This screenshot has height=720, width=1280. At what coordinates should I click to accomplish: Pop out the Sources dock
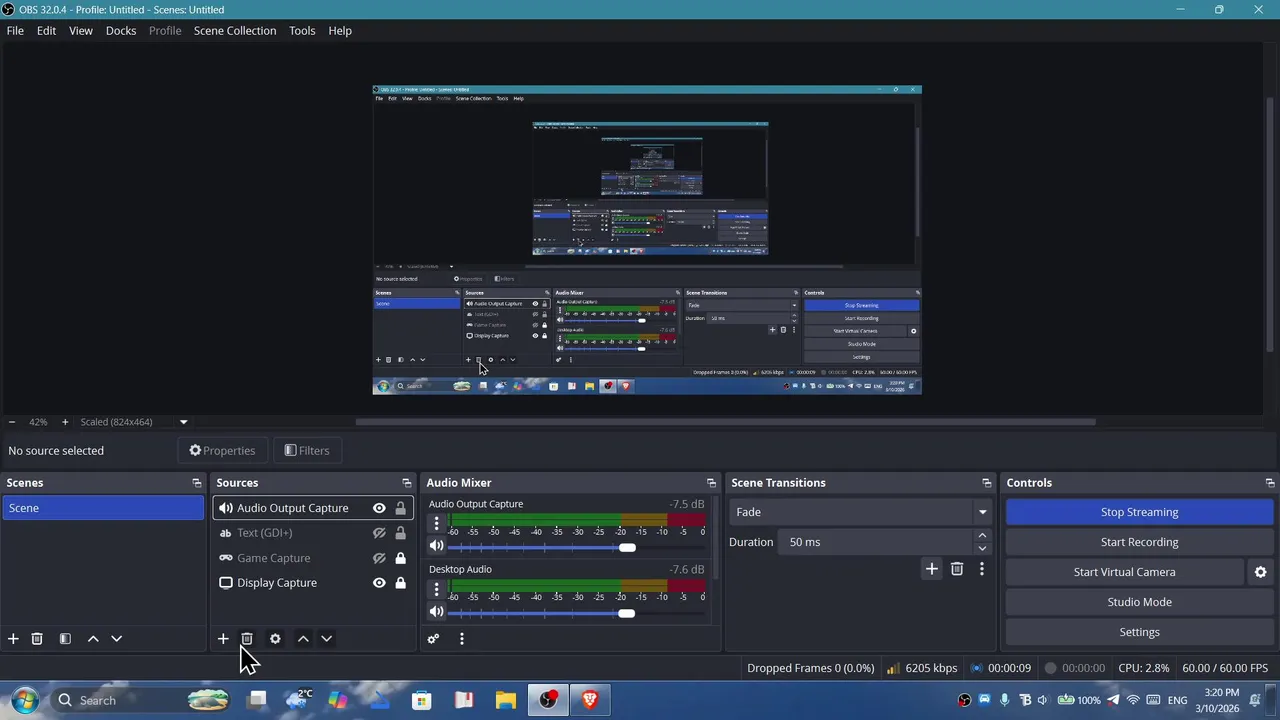(406, 483)
